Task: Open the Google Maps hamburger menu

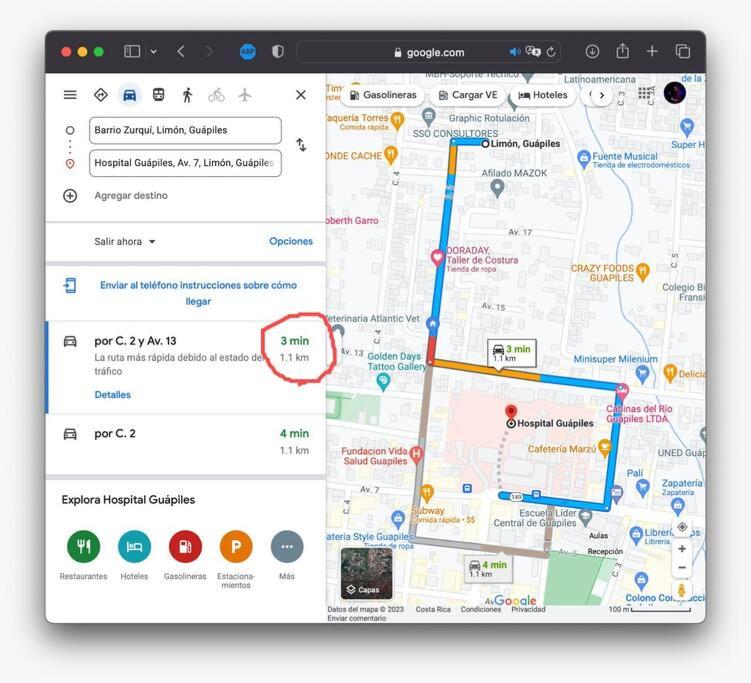Action: coord(70,95)
